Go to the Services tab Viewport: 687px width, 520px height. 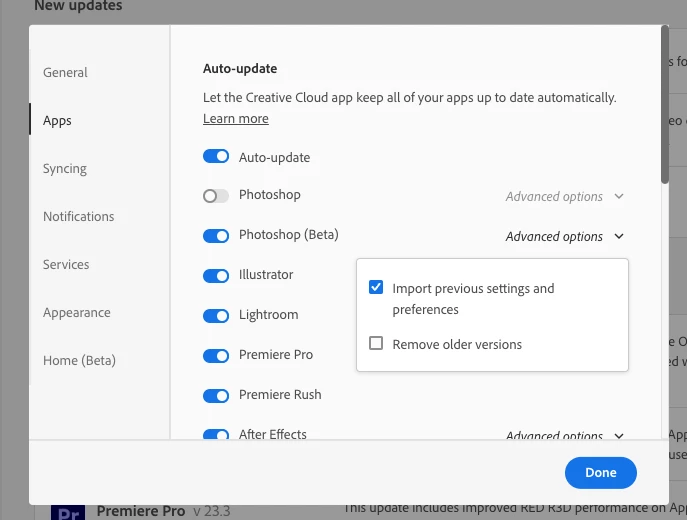(x=66, y=265)
